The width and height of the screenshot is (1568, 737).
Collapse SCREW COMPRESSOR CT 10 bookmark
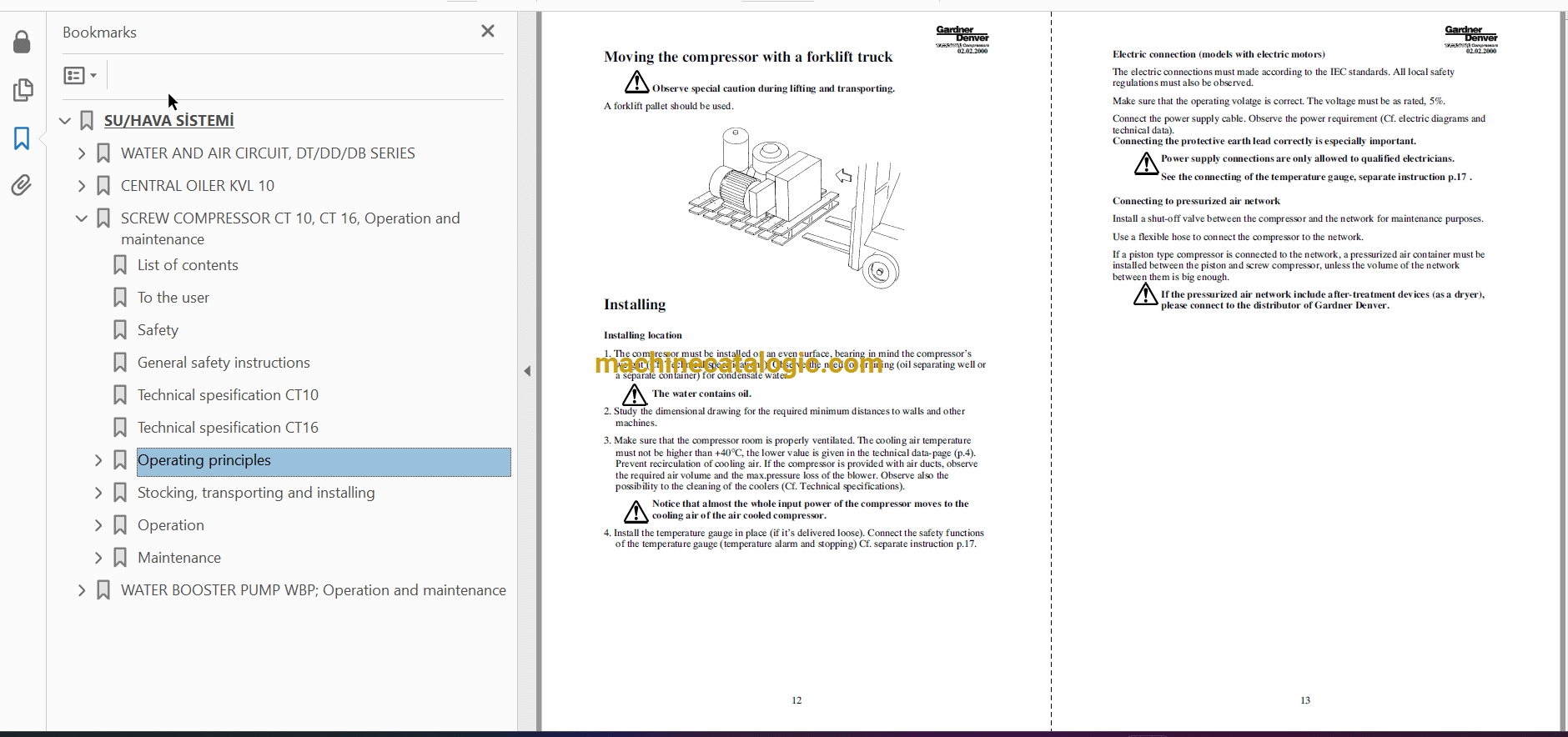pos(82,218)
